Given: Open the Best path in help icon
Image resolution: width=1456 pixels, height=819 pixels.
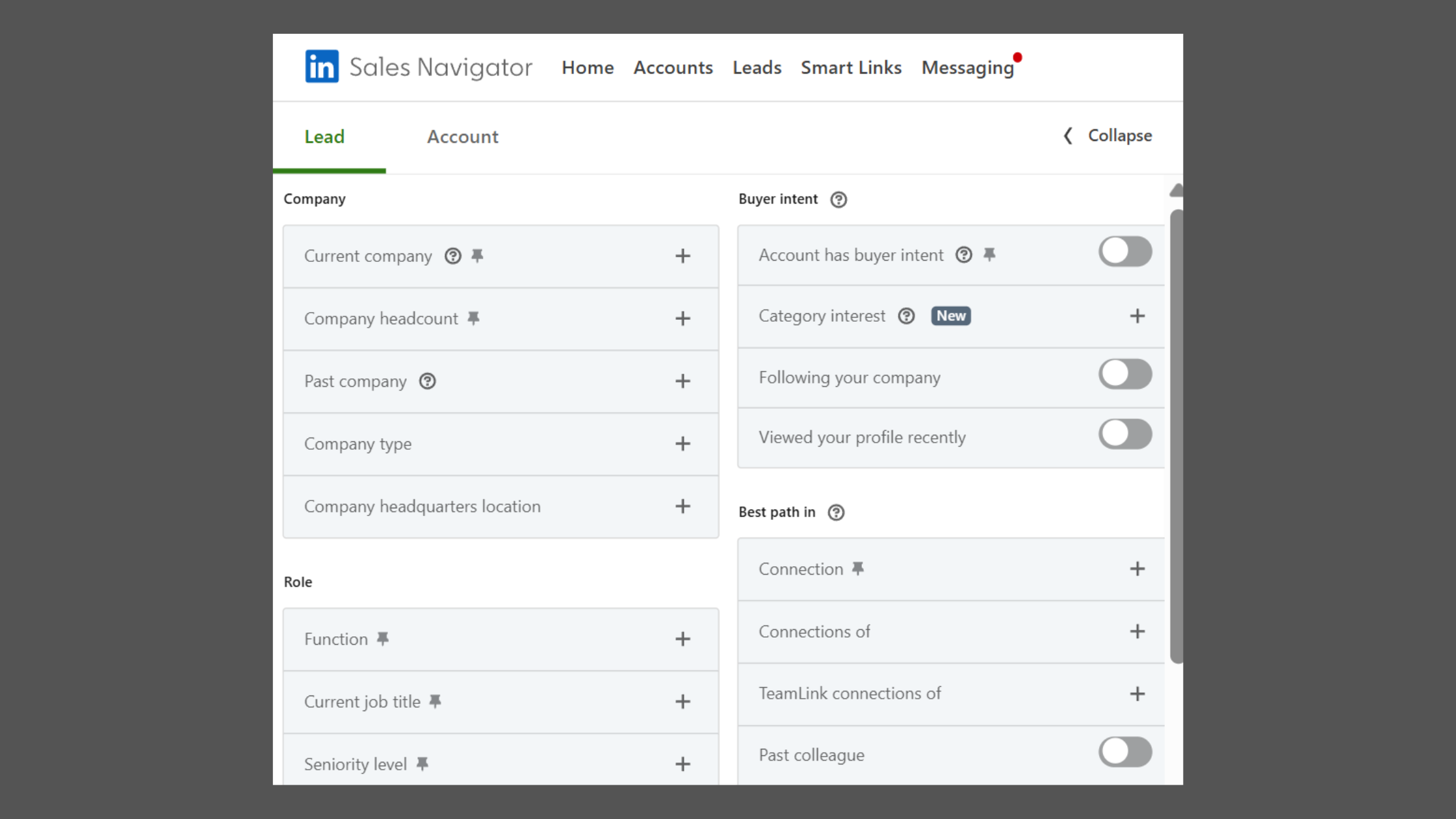Looking at the screenshot, I should tap(837, 513).
